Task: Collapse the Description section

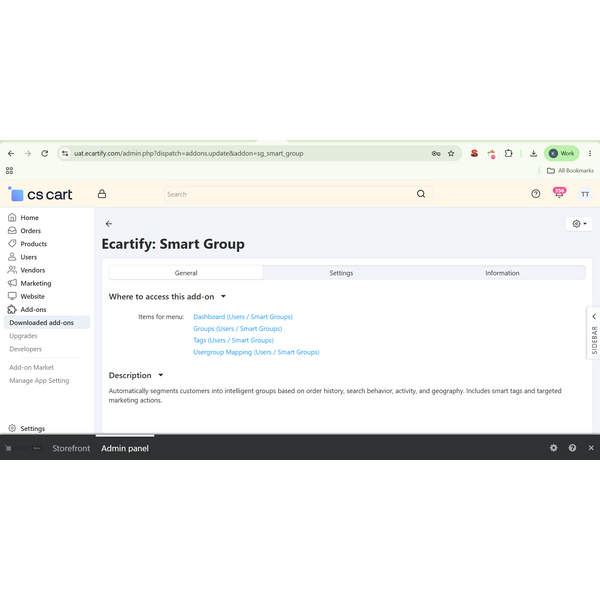Action: pos(136,375)
